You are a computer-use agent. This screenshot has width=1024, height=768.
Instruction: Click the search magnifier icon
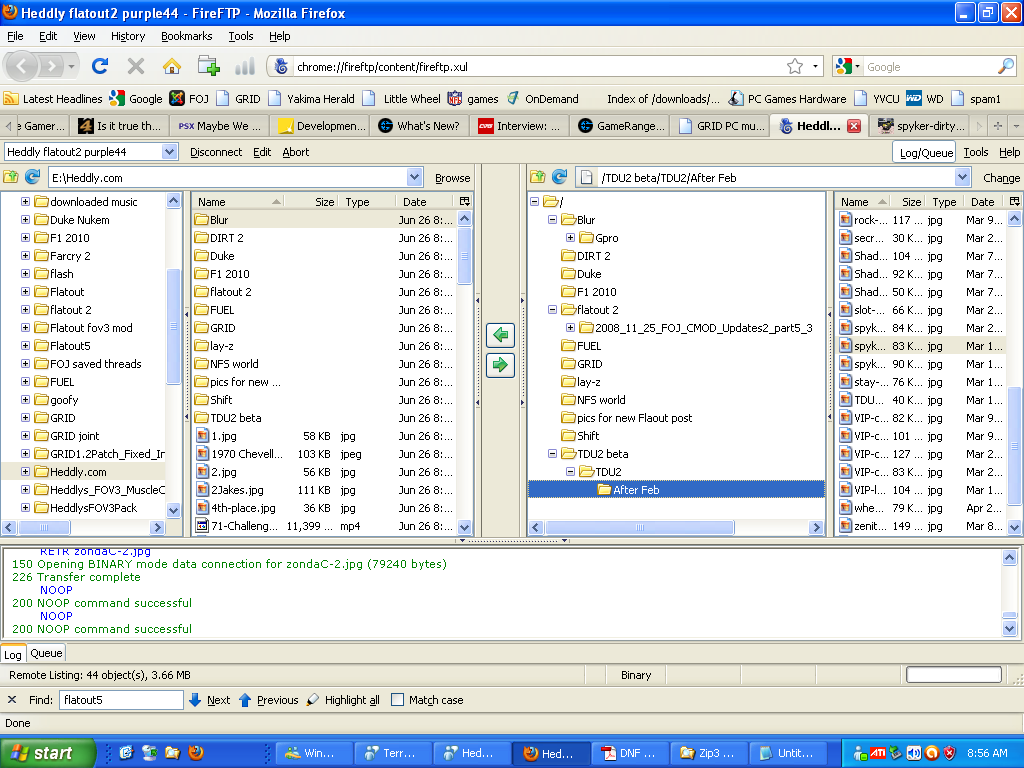(x=1006, y=66)
